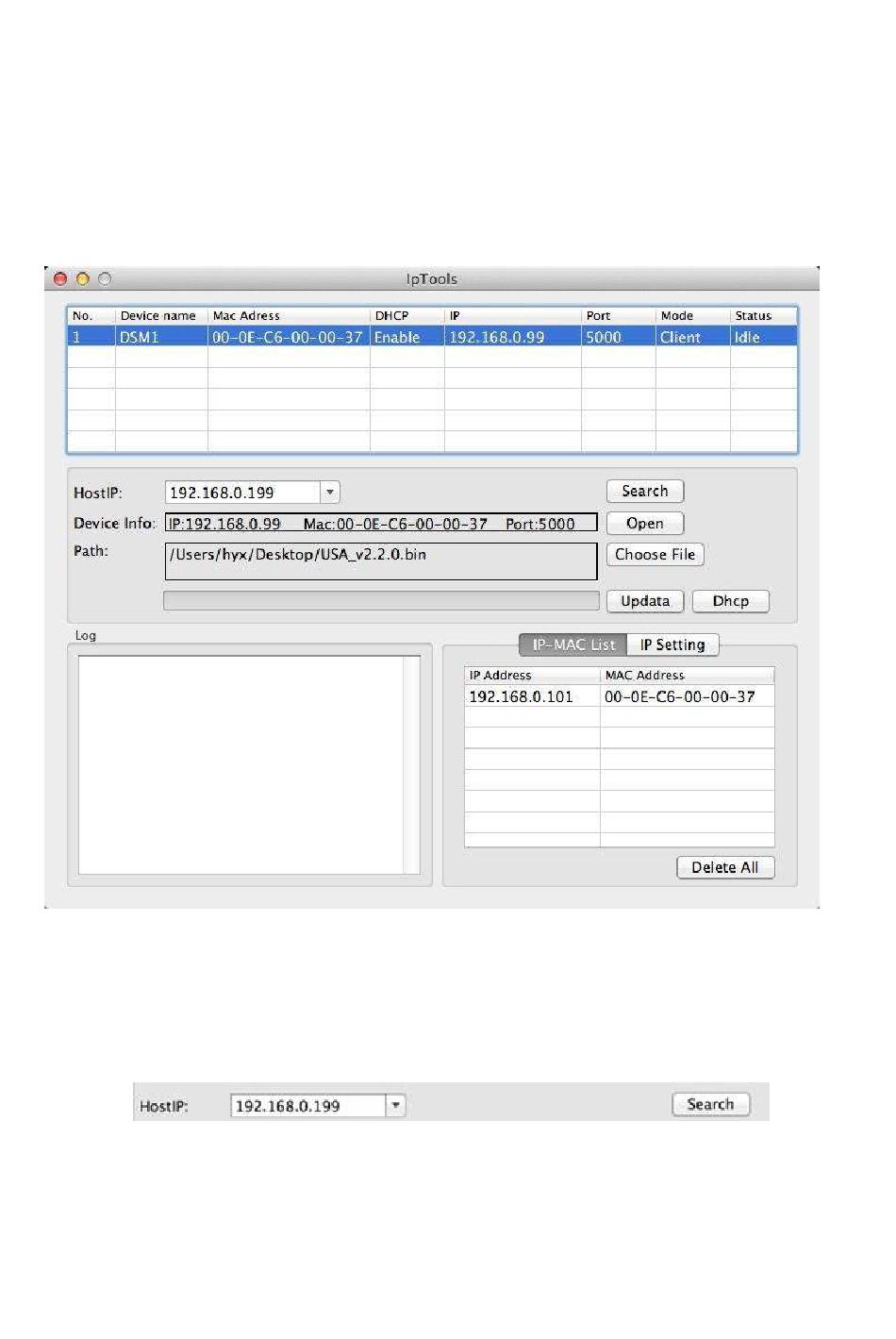Click the Dhcp button
Screen dimensions: 896x1339
click(730, 601)
